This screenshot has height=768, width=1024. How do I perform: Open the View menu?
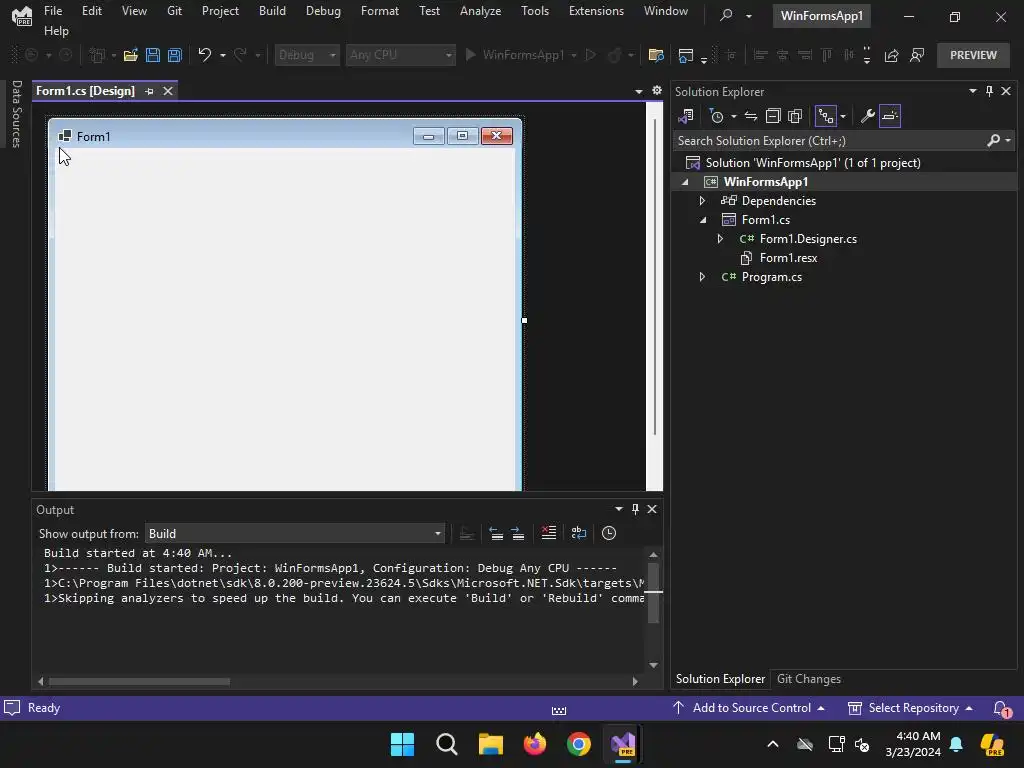coord(134,11)
